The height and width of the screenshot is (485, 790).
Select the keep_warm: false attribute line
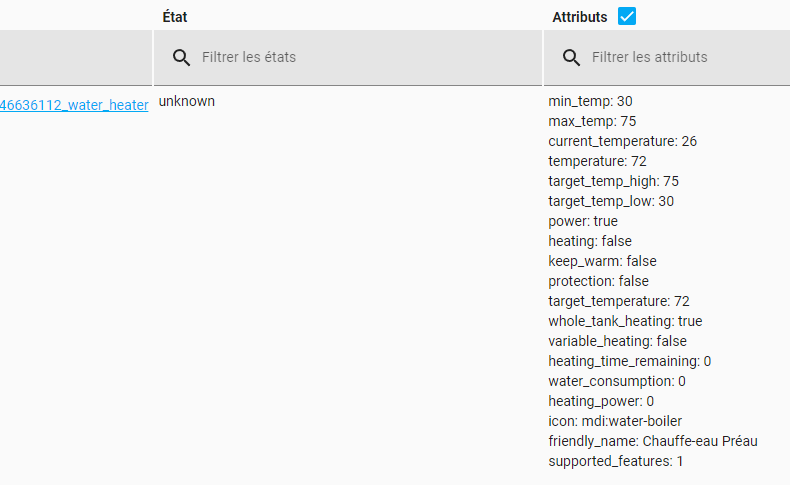pos(603,261)
